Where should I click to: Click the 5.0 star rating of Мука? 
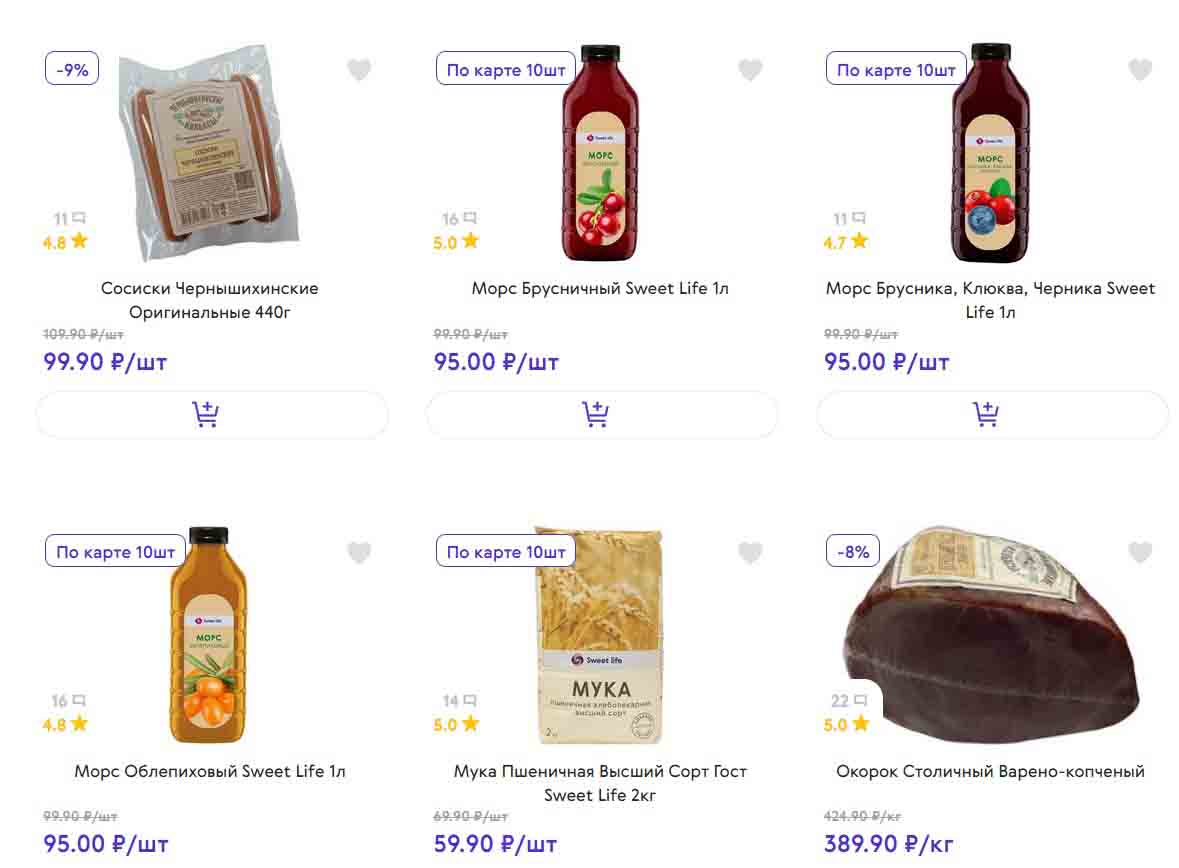(457, 724)
